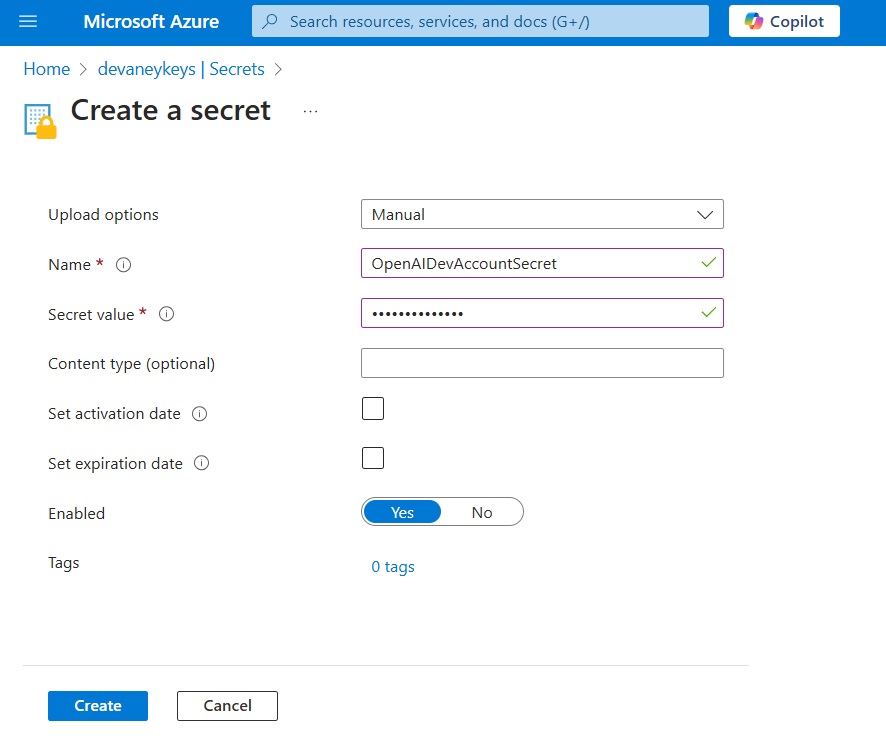
Task: Click the Content type input field
Action: (x=542, y=363)
